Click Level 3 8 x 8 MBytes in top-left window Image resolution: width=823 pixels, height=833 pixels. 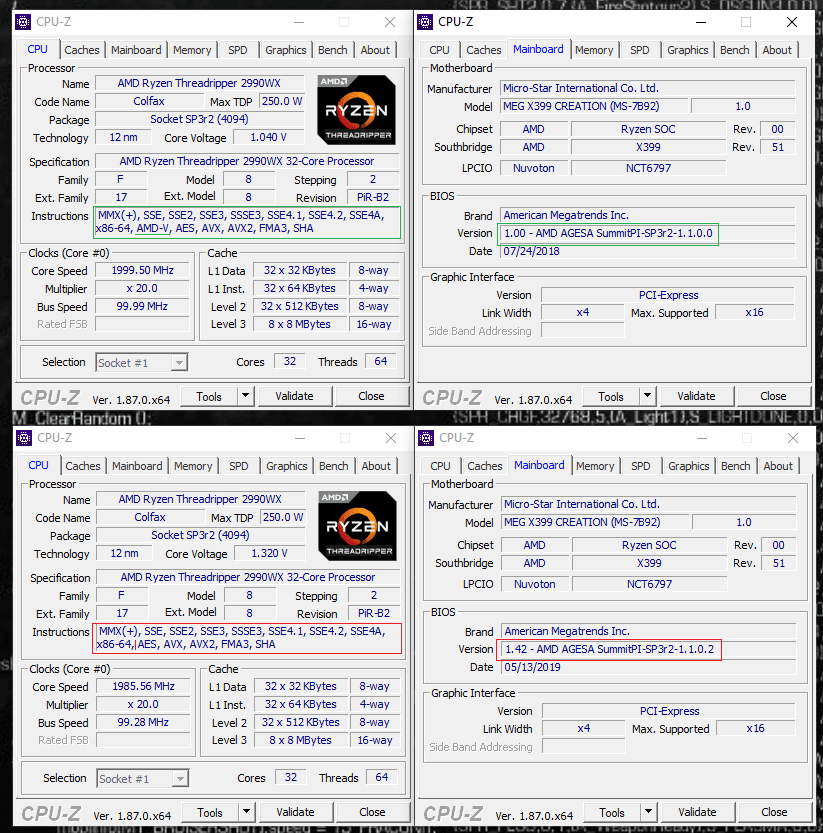tap(300, 324)
